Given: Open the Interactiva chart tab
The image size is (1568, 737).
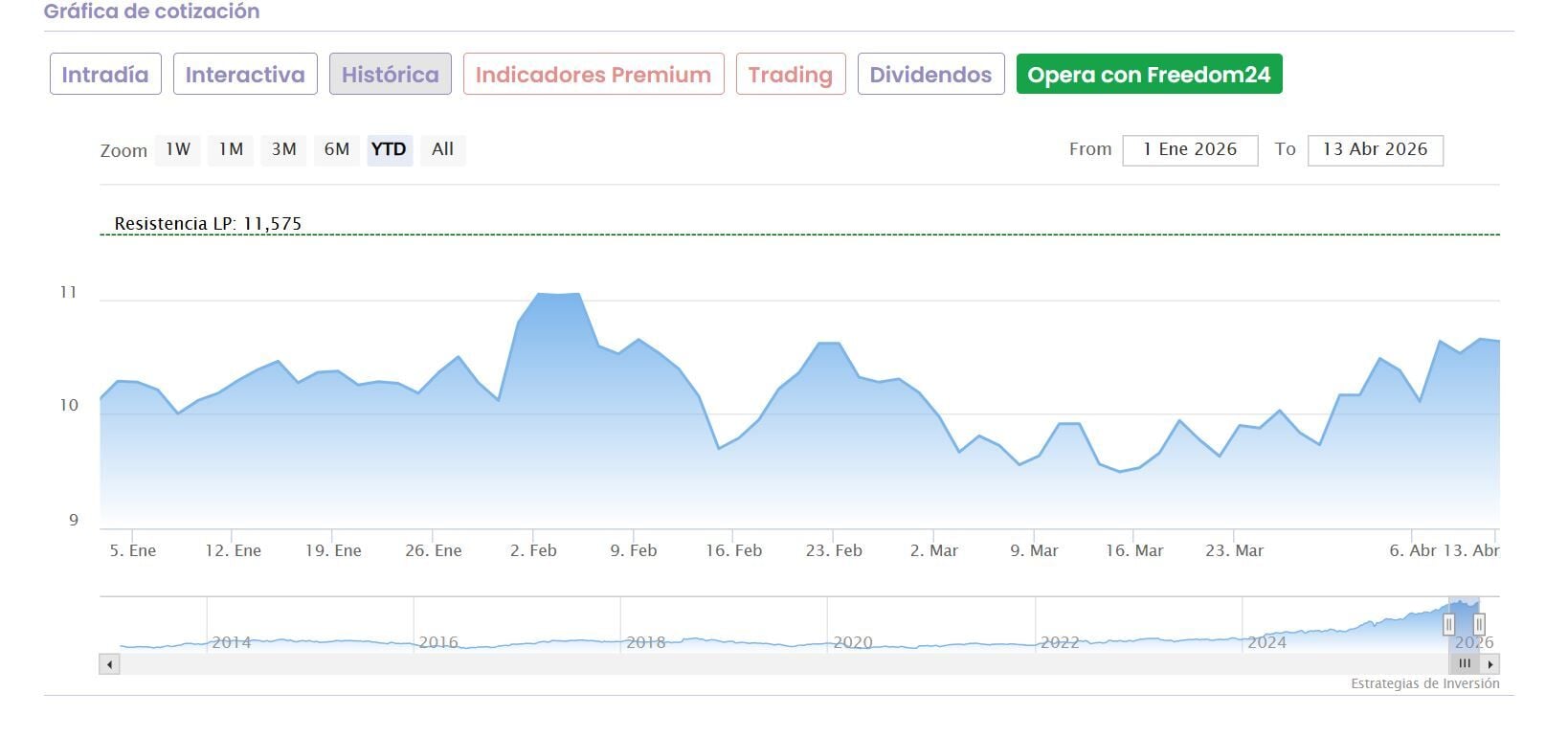Looking at the screenshot, I should [245, 75].
